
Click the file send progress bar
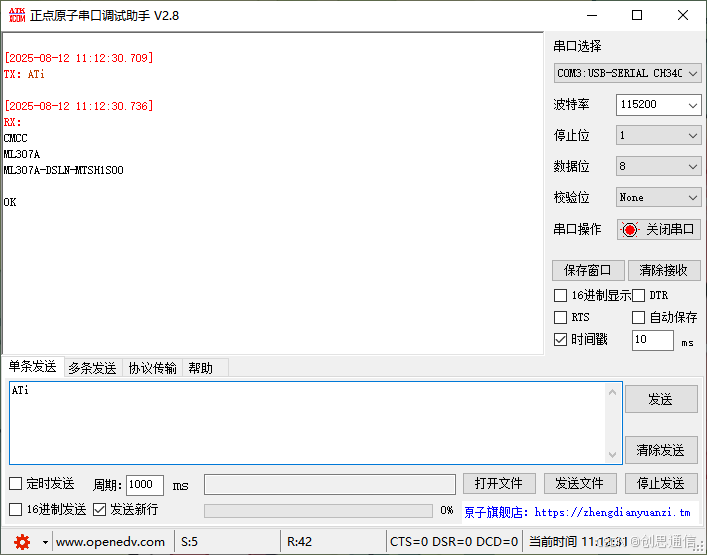[318, 510]
